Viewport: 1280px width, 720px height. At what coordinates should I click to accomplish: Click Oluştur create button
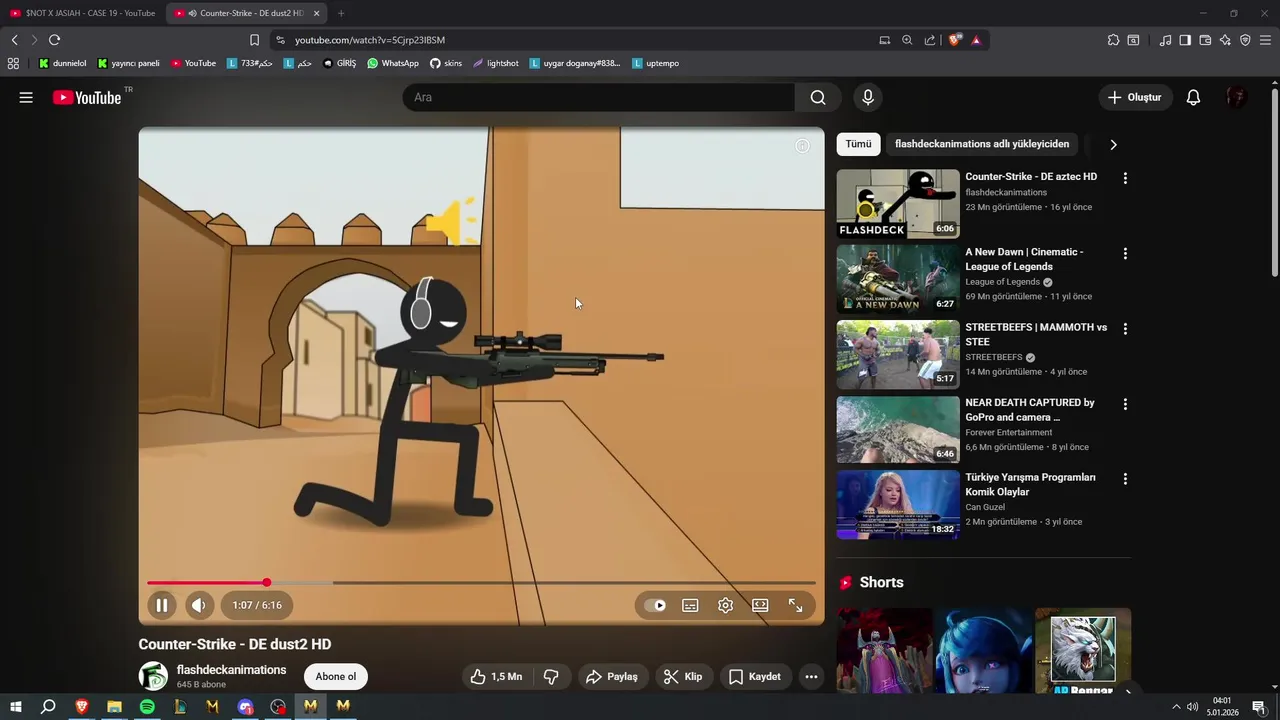pyautogui.click(x=1135, y=97)
